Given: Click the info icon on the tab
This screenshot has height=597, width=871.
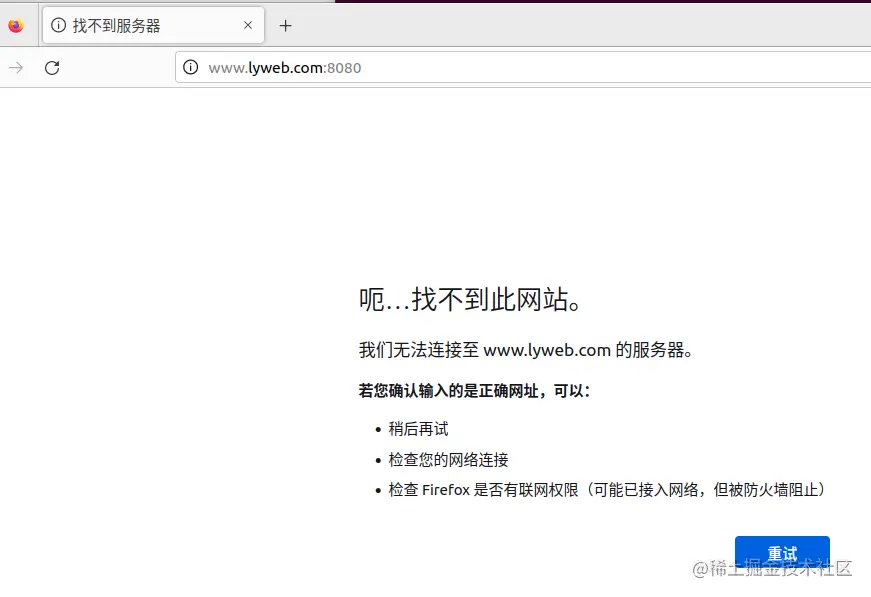Looking at the screenshot, I should point(58,25).
